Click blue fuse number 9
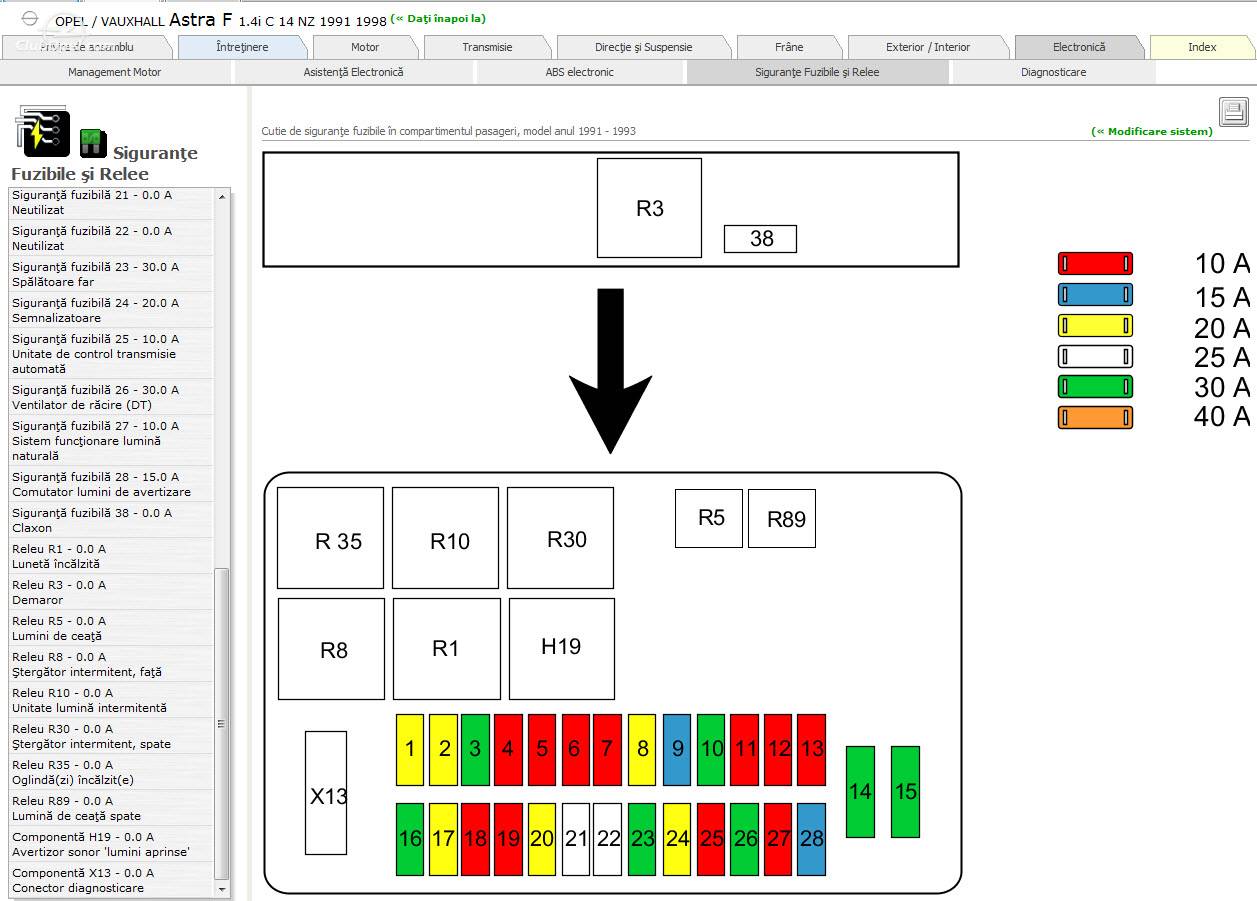Viewport: 1257px width, 901px height. coord(677,750)
